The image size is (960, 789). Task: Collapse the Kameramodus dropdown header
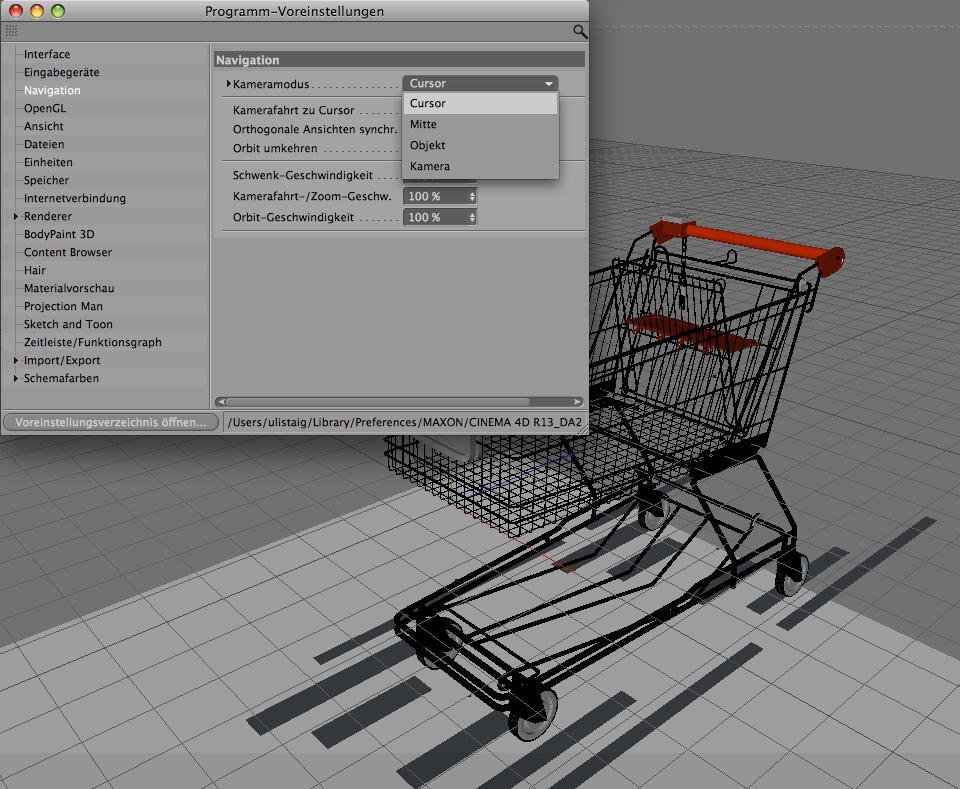(480, 84)
